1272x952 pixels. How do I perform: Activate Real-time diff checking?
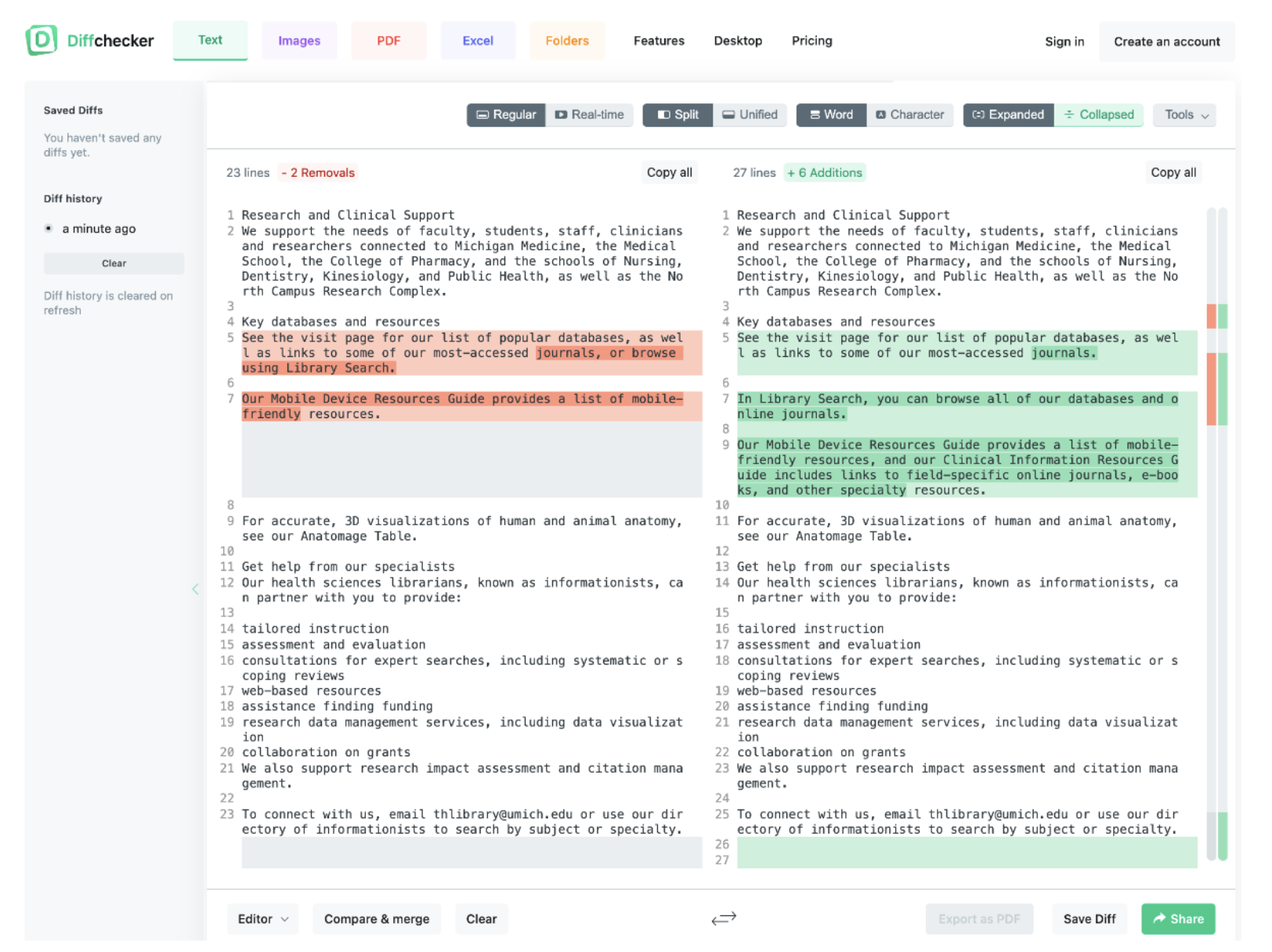(589, 115)
